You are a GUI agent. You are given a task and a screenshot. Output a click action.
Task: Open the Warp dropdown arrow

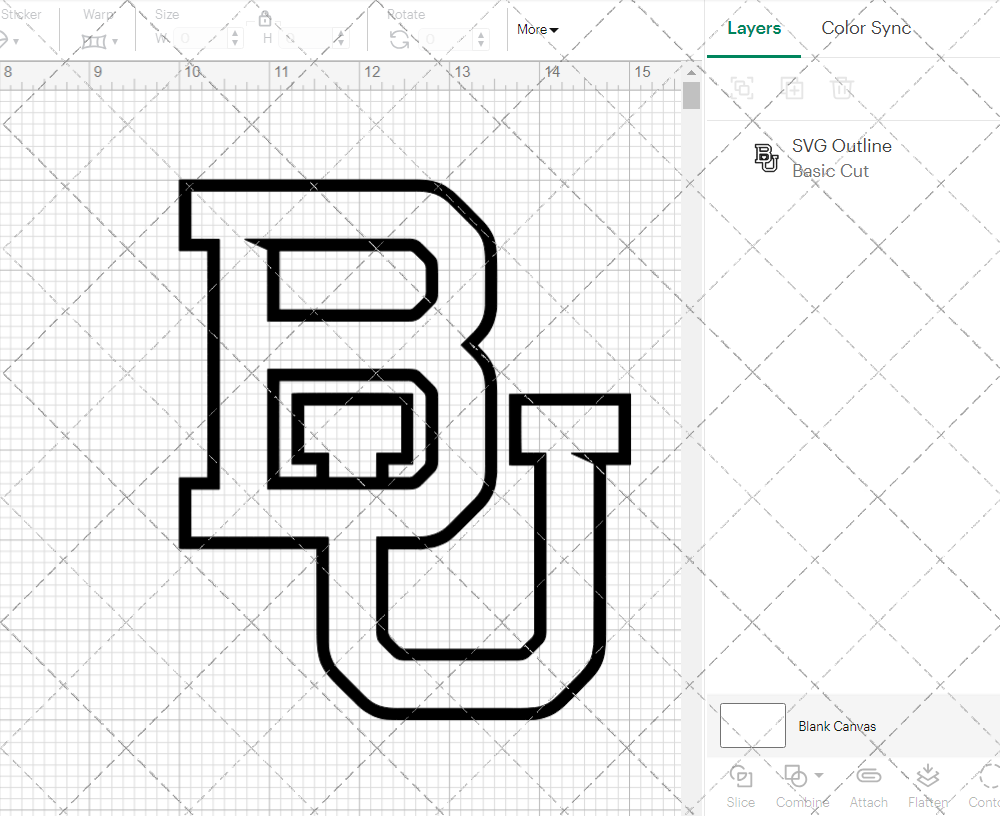pos(115,40)
